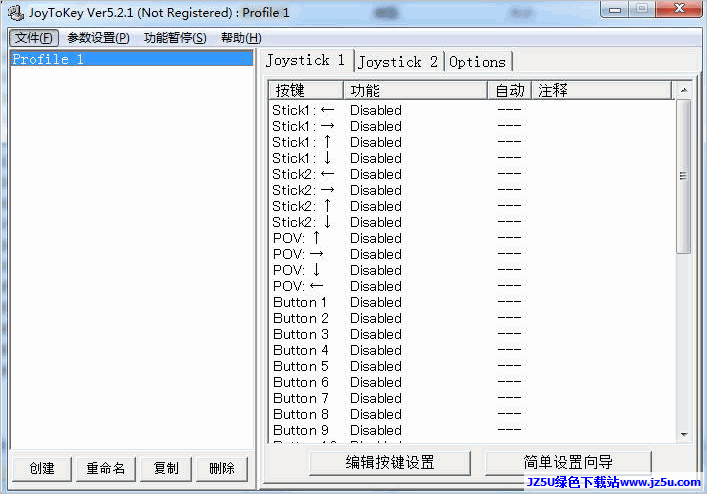Switch to the Joystick 2 tab

tap(399, 62)
